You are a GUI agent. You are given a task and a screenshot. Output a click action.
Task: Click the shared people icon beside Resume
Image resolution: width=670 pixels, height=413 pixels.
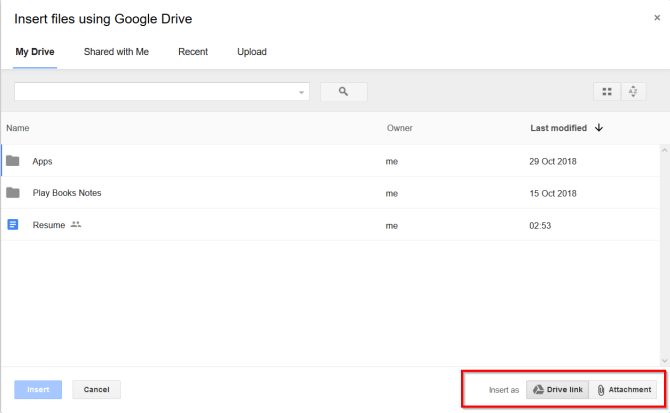pyautogui.click(x=76, y=225)
